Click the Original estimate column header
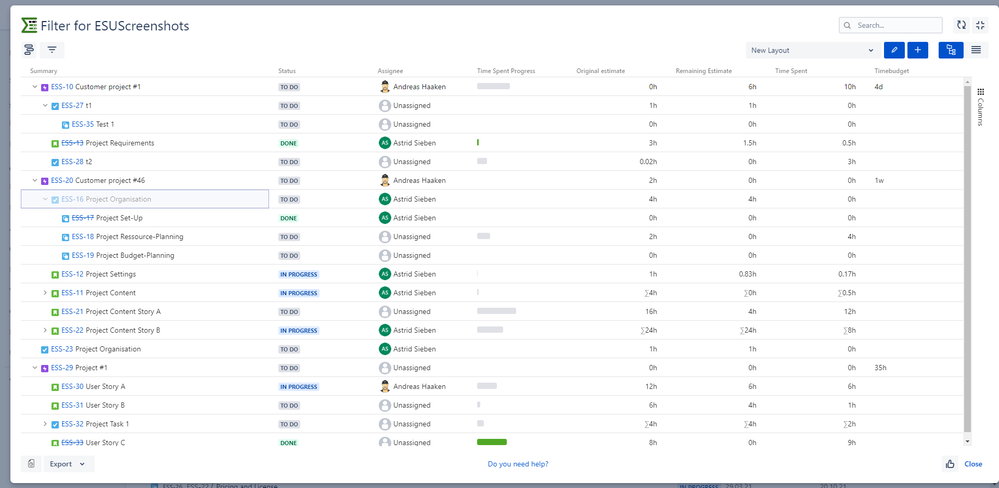 [x=600, y=71]
